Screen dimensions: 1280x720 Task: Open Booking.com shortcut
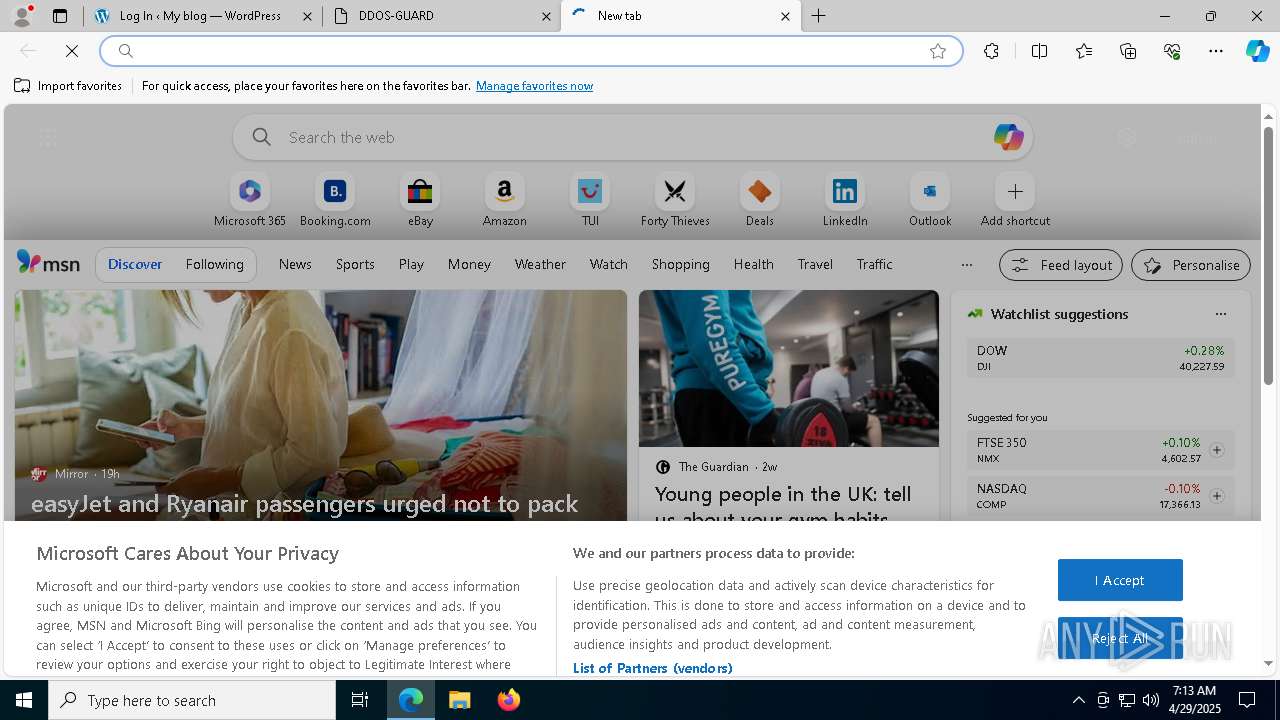coord(335,201)
